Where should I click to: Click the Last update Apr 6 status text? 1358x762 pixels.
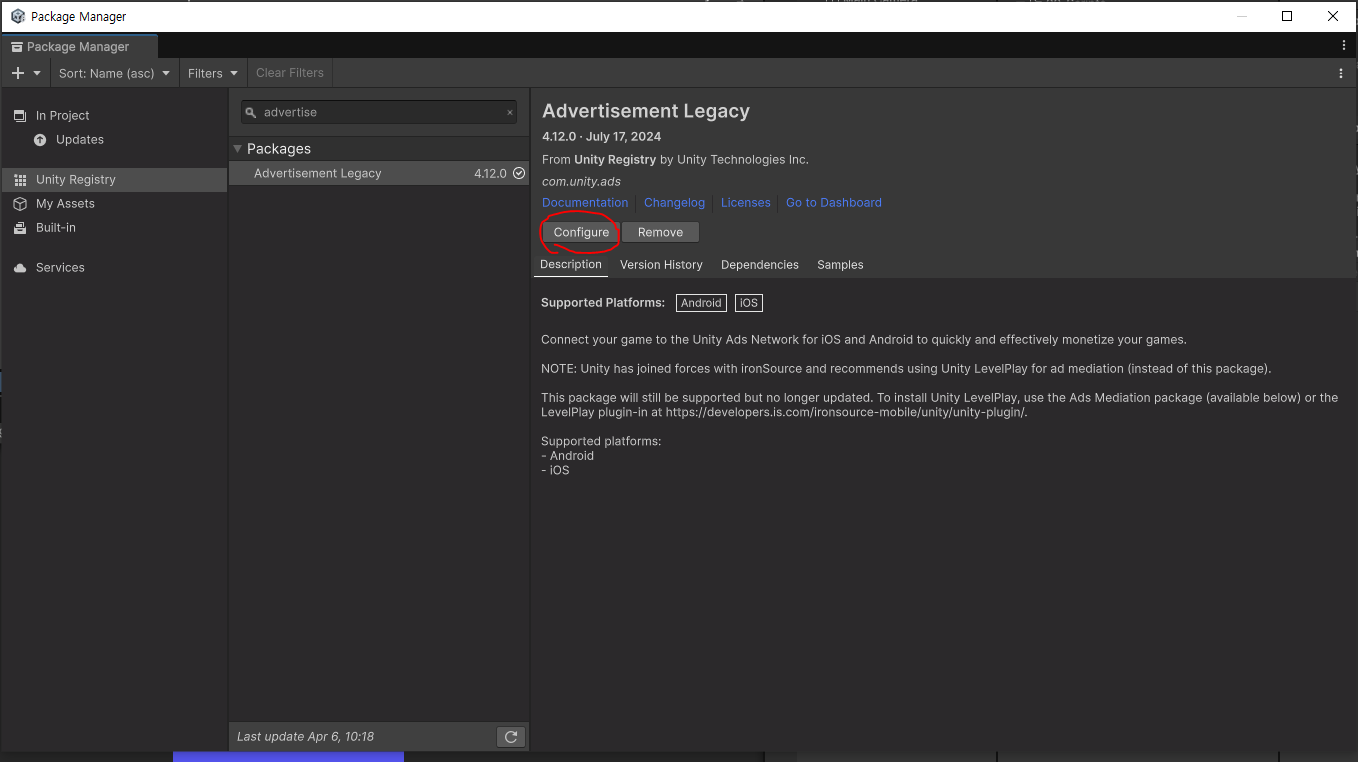click(305, 737)
